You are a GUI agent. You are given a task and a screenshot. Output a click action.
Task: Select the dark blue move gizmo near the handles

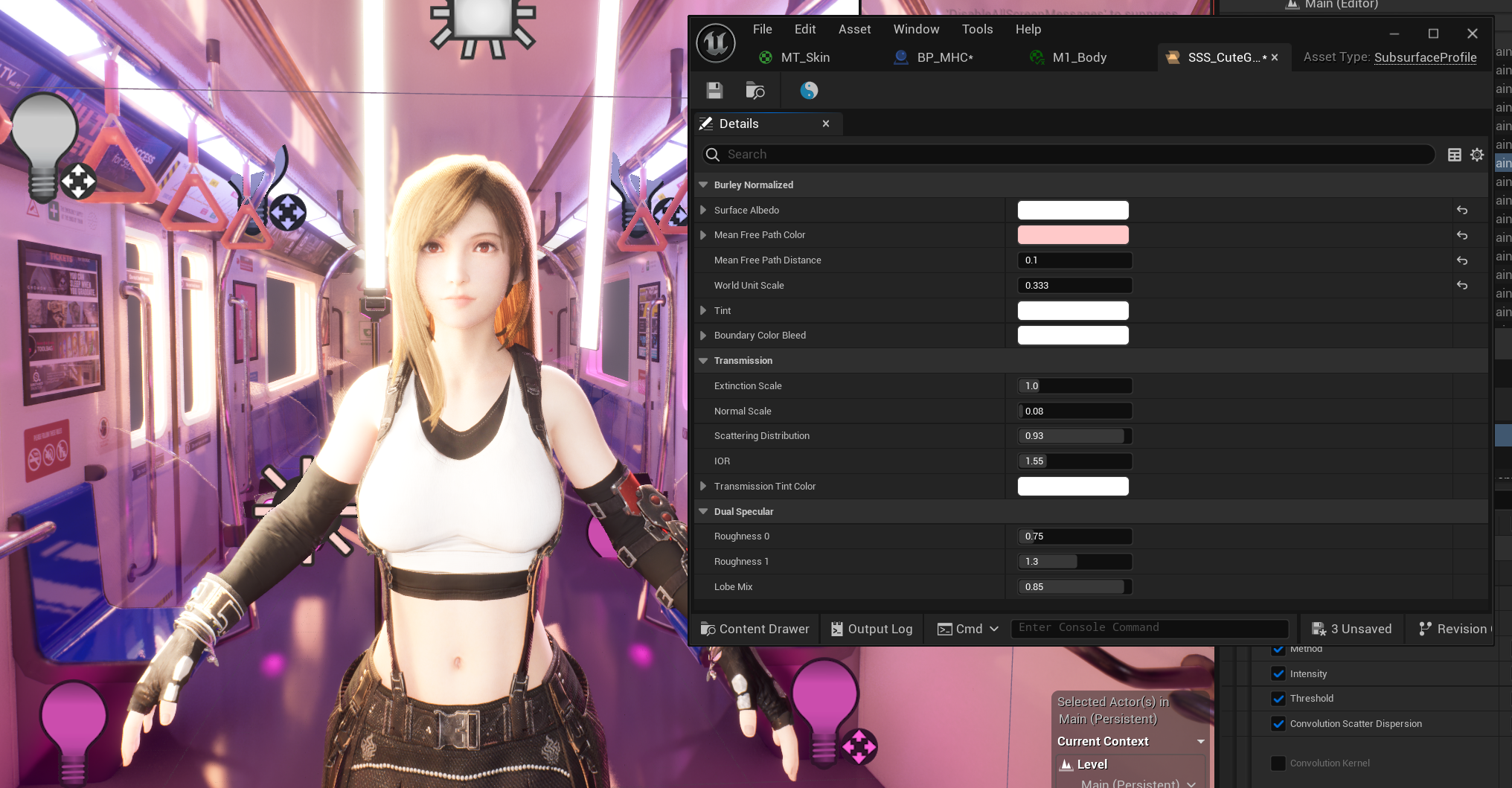pos(287,213)
